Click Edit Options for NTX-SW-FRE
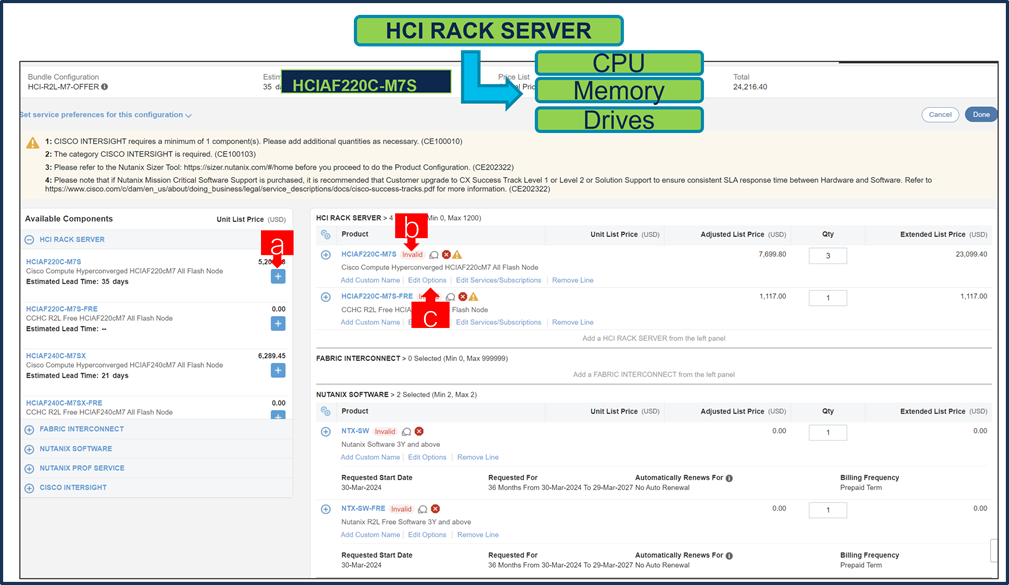Viewport: 1009px width, 585px height. tap(427, 535)
